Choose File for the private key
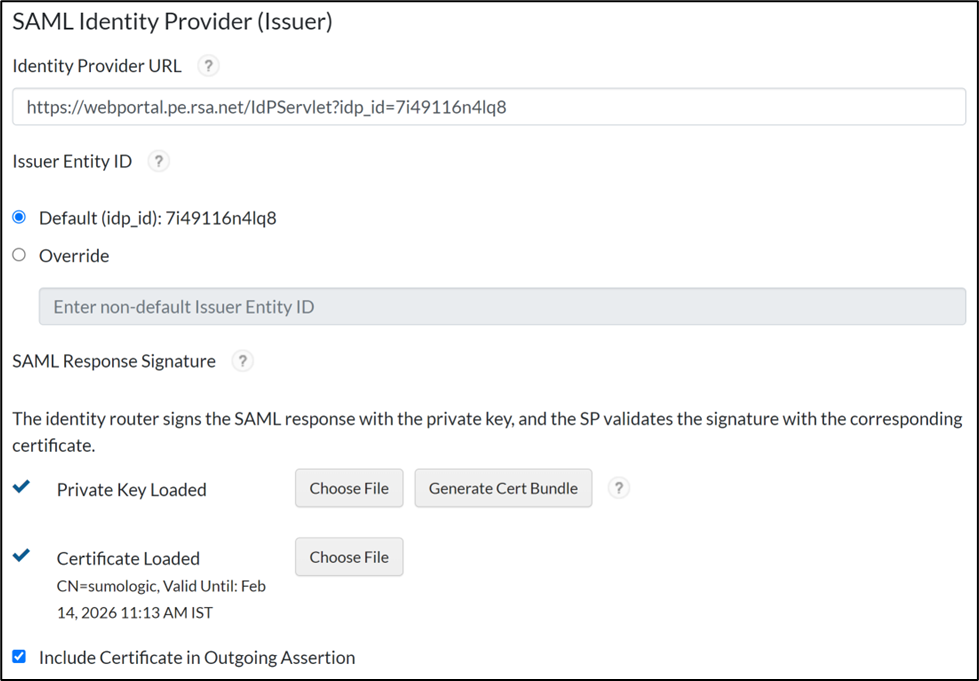The width and height of the screenshot is (979, 681). (349, 488)
